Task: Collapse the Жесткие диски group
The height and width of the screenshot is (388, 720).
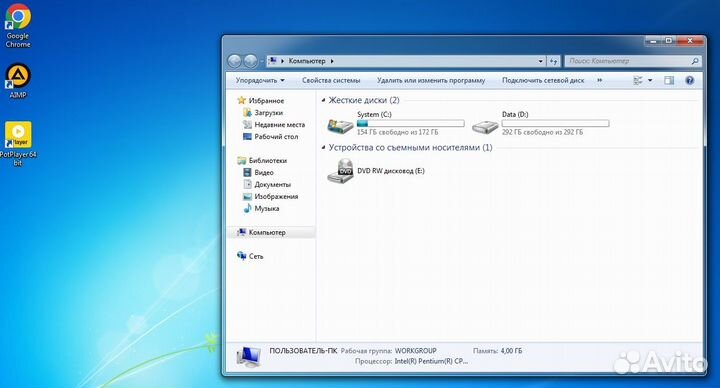Action: coord(324,100)
